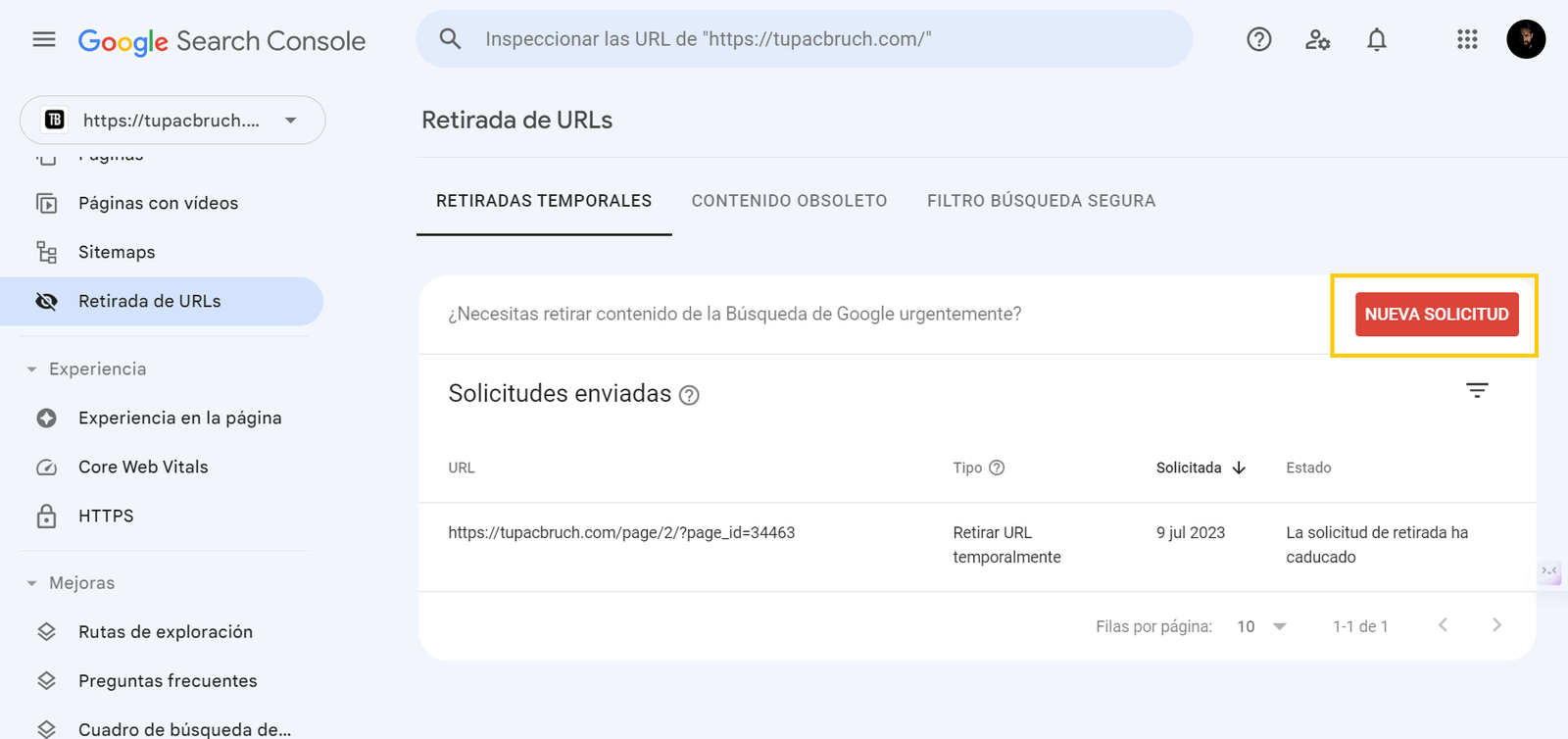Click the help icon beside Tipo column
This screenshot has height=739, width=1568.
(997, 468)
